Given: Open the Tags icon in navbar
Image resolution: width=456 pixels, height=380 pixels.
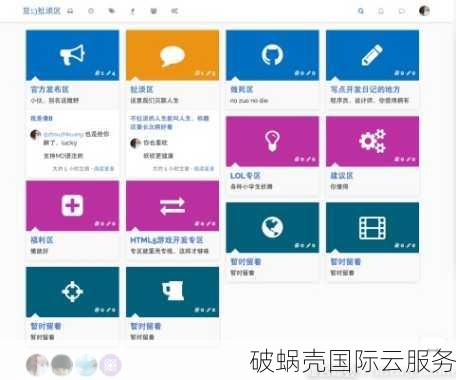Looking at the screenshot, I should click(x=112, y=11).
